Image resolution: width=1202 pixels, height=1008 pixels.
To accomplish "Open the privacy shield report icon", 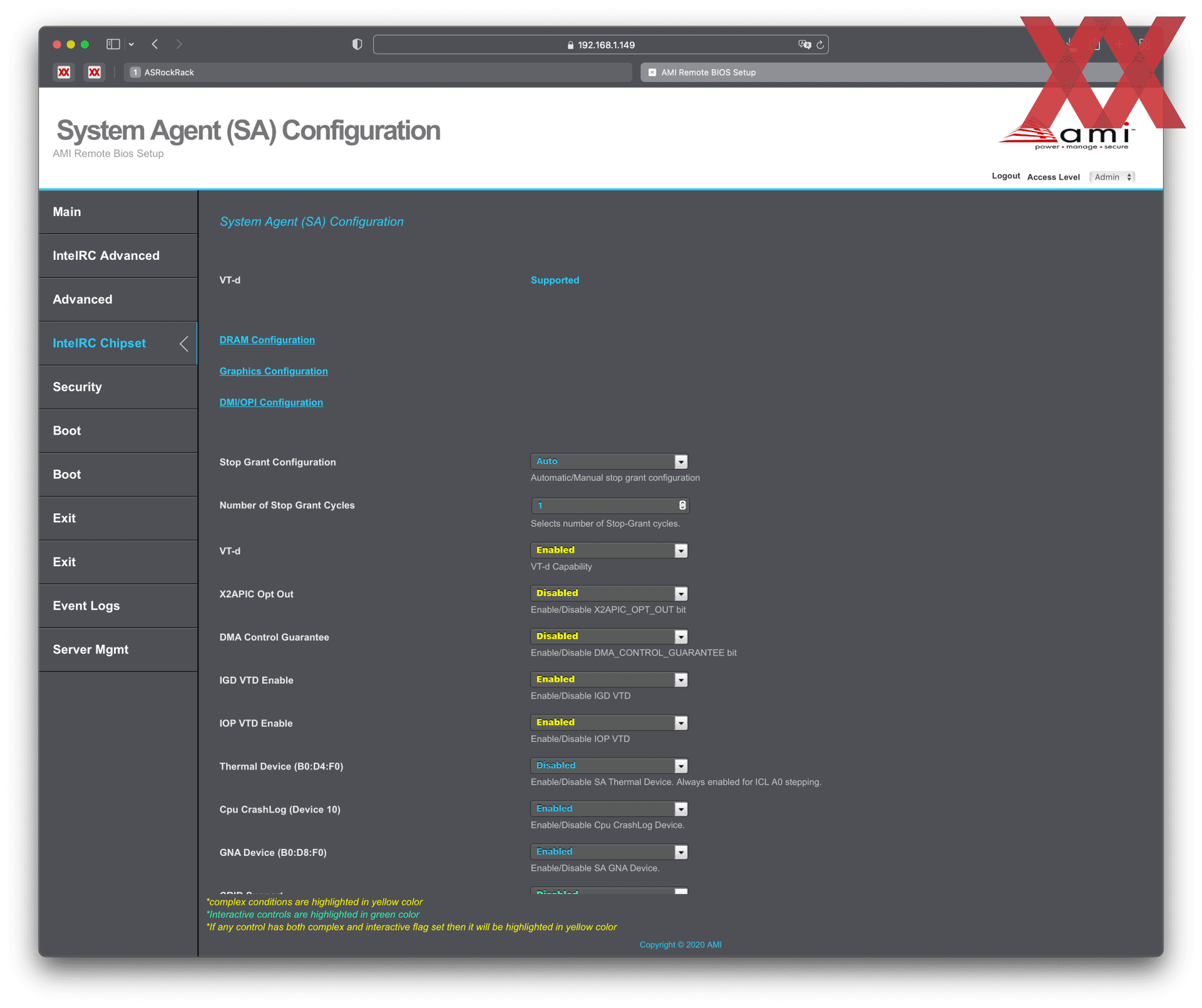I will coord(357,44).
